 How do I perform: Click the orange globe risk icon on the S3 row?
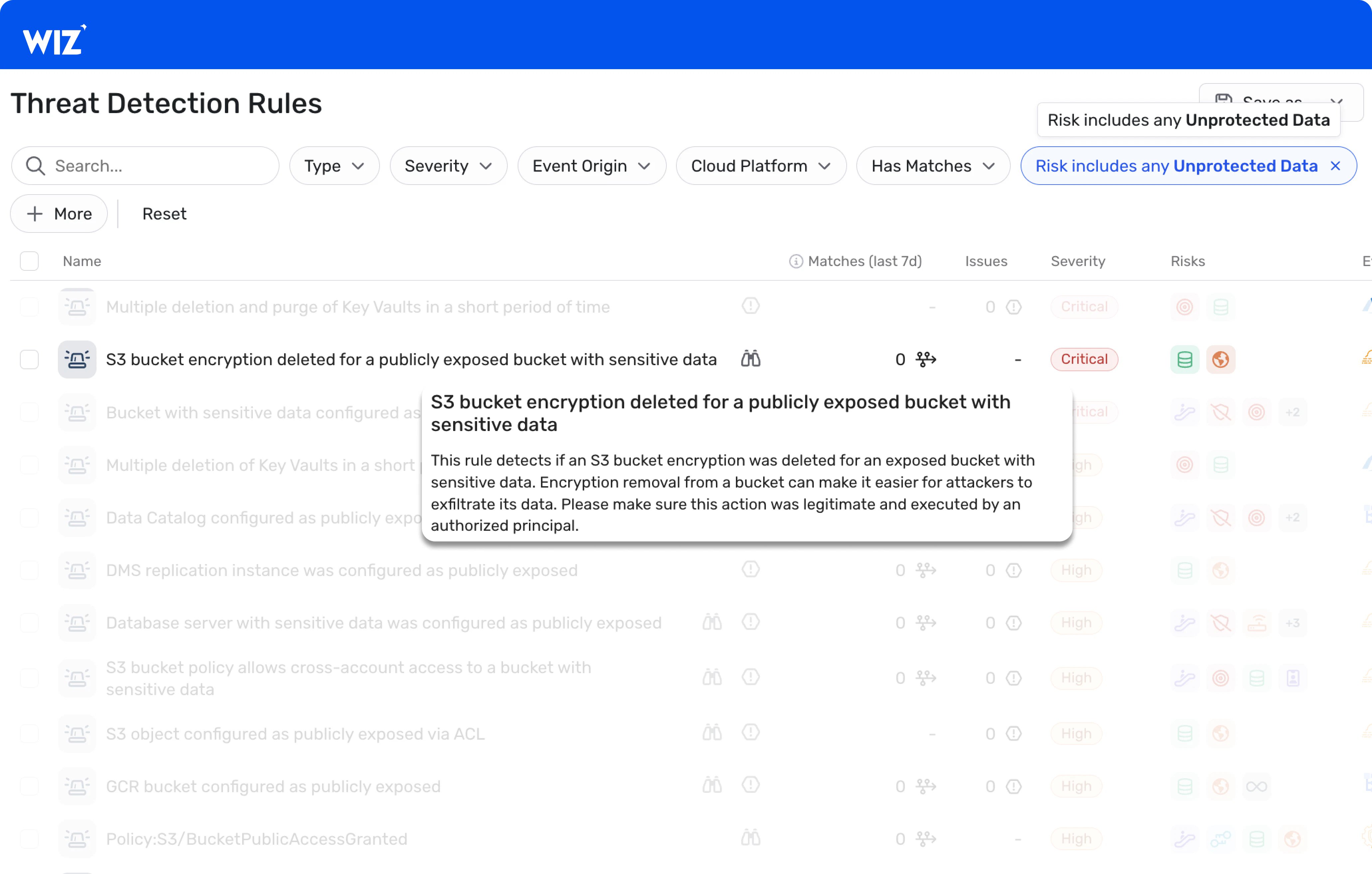(x=1221, y=359)
